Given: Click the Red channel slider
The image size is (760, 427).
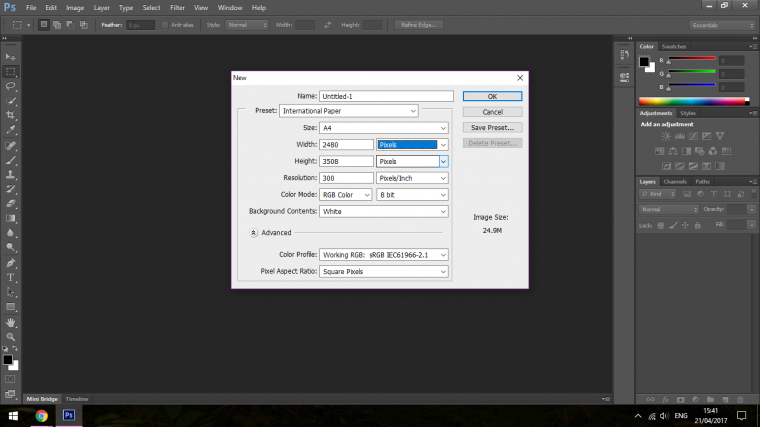Looking at the screenshot, I should [692, 60].
